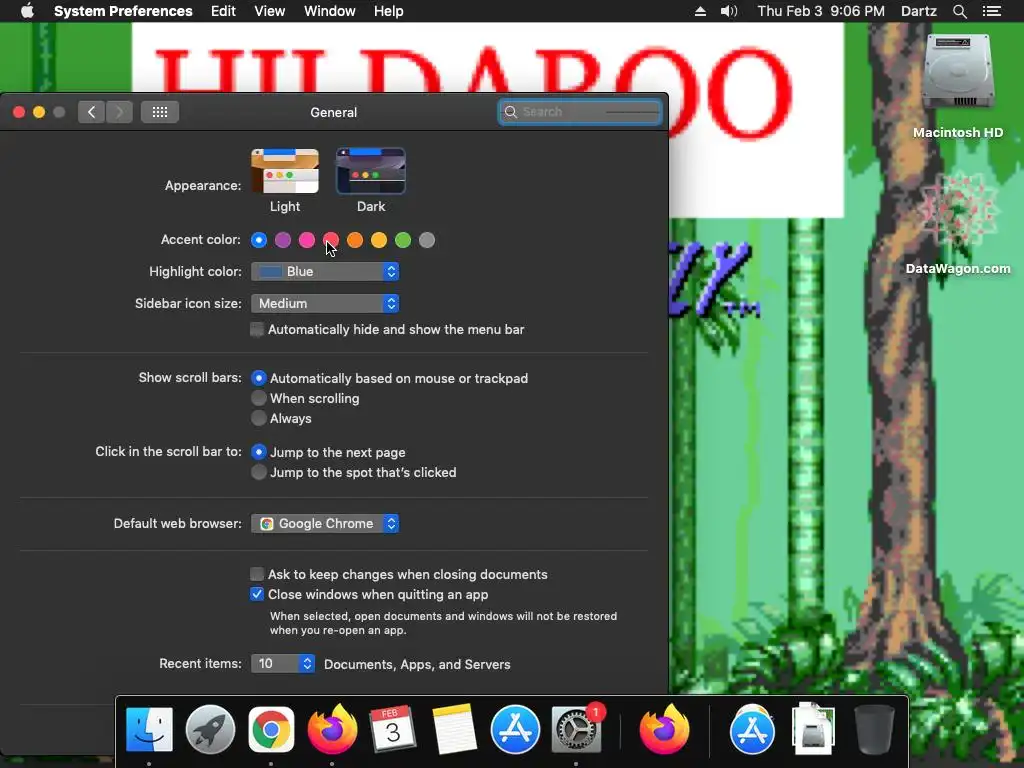Viewport: 1024px width, 768px height.
Task: Open Calendar showing Feb 3 in Dock
Action: pyautogui.click(x=392, y=729)
